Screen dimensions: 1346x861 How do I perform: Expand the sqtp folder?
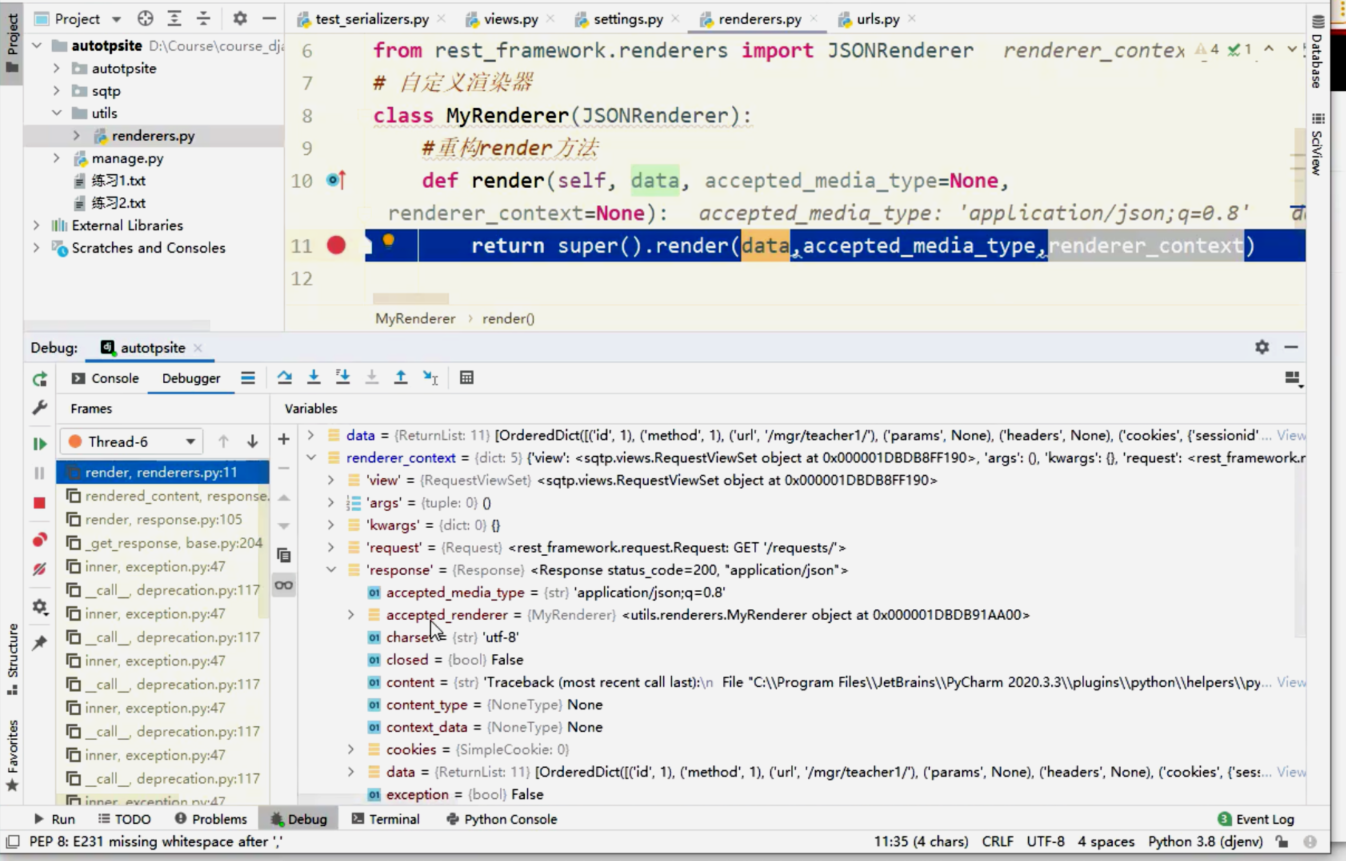57,90
